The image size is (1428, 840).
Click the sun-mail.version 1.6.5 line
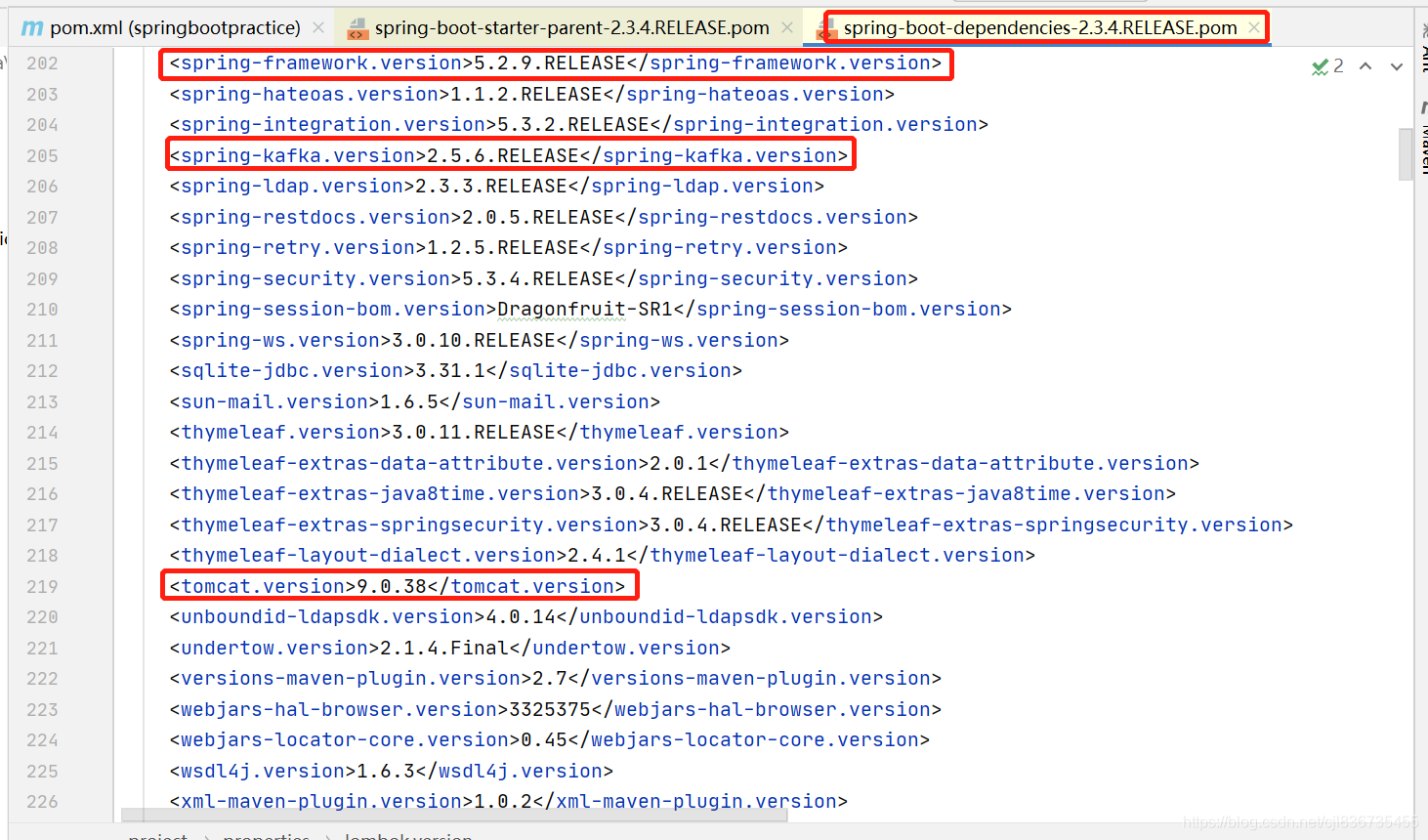coord(415,402)
